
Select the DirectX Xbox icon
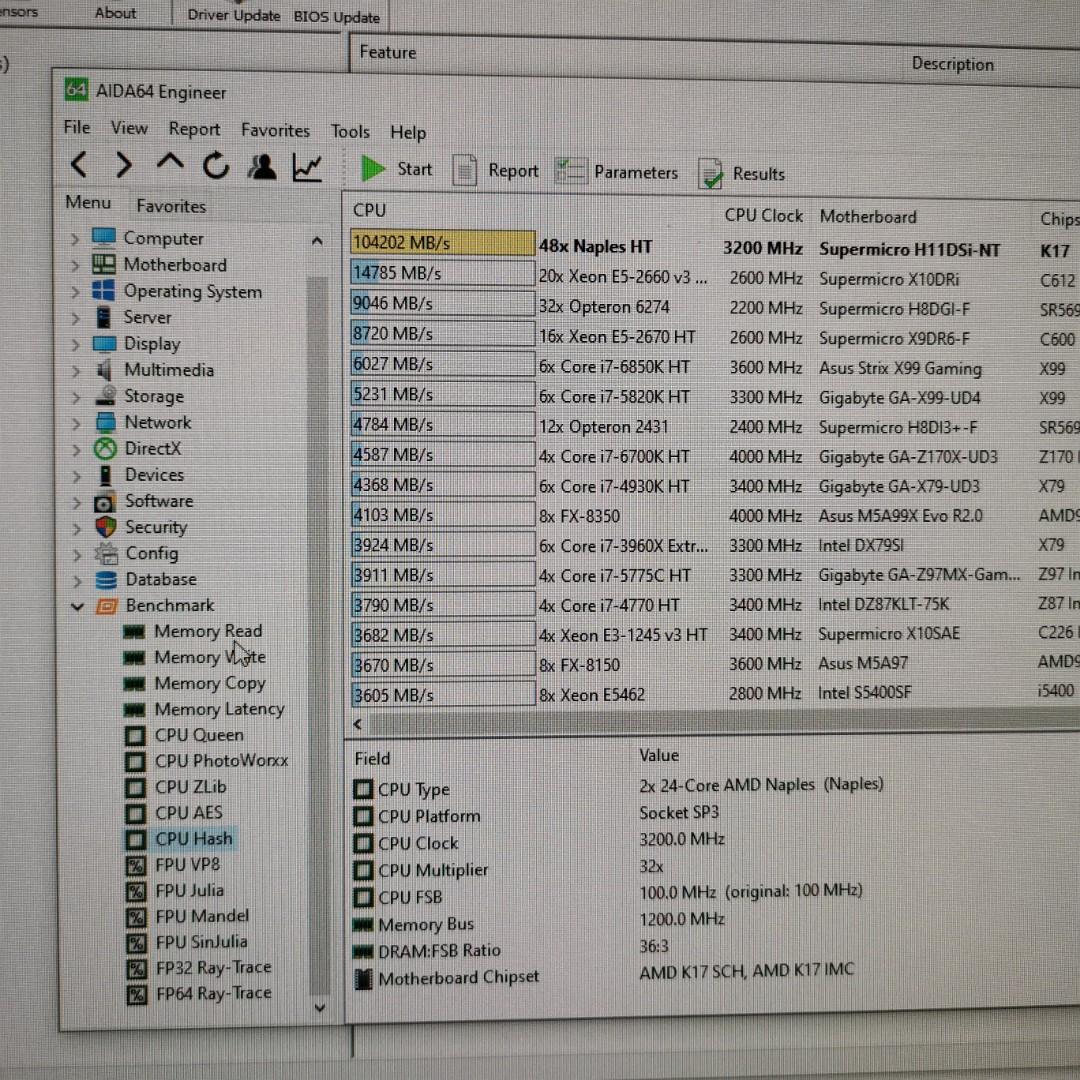point(105,448)
